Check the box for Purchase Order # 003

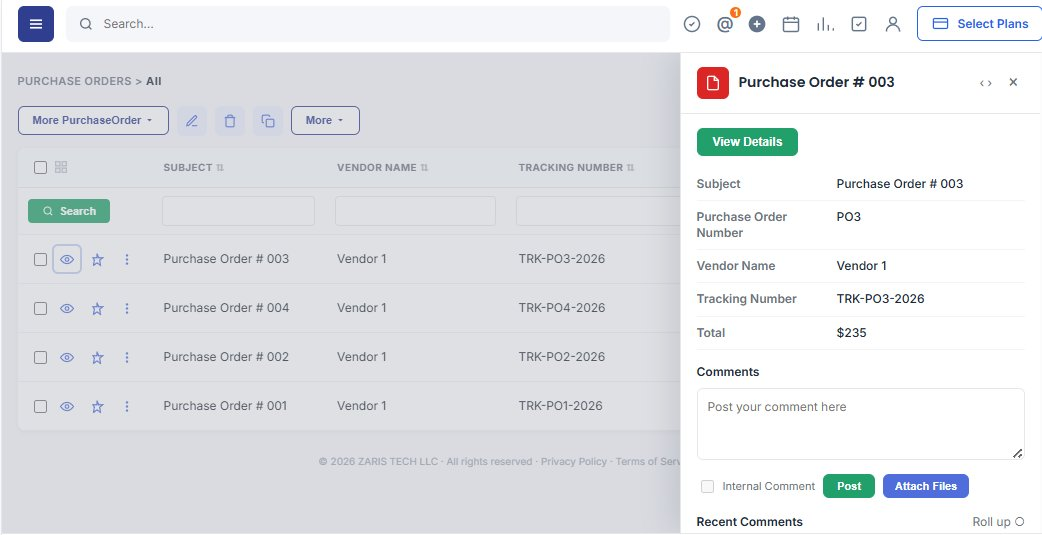tap(41, 259)
